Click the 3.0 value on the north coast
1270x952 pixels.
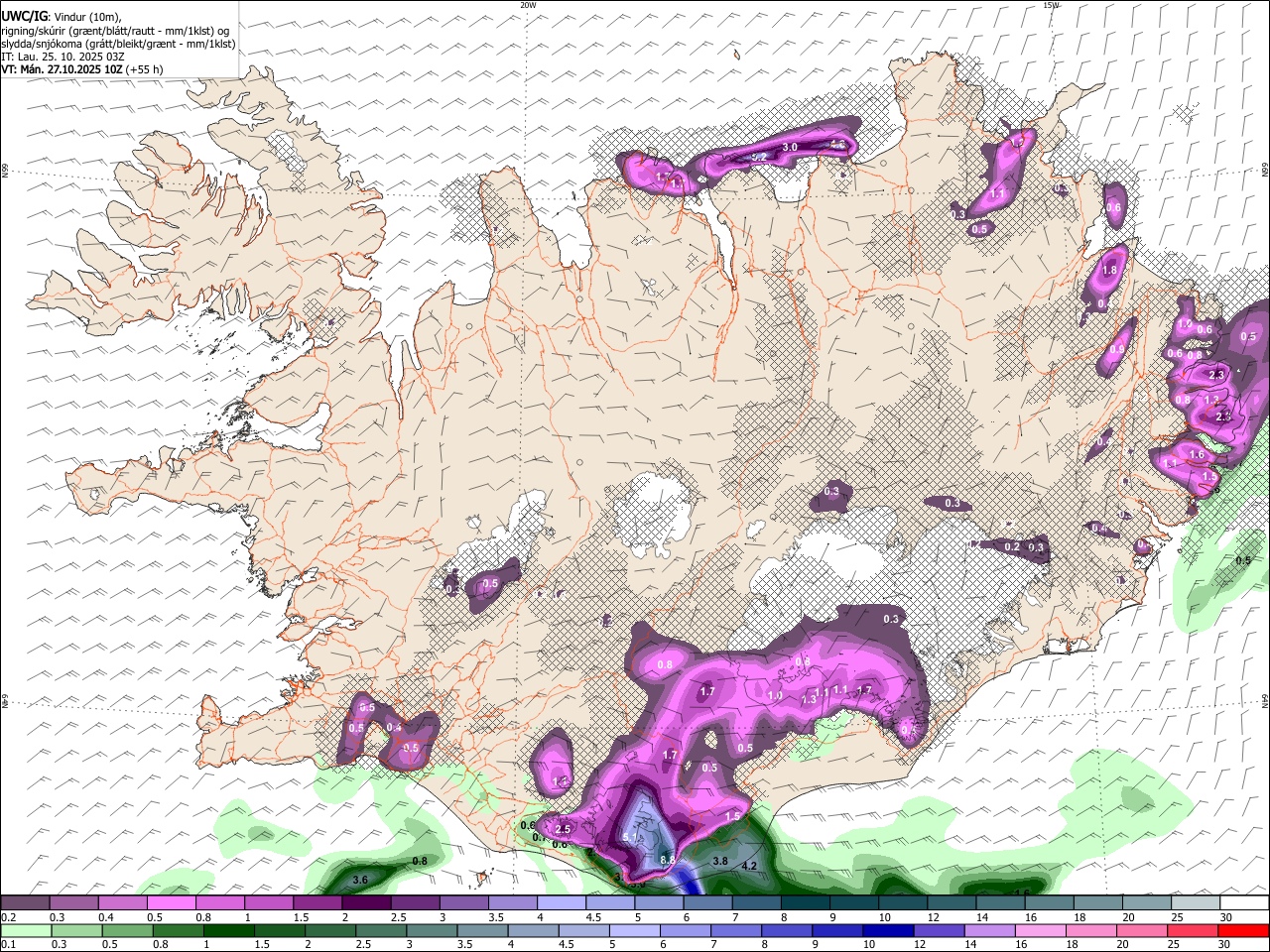(790, 147)
